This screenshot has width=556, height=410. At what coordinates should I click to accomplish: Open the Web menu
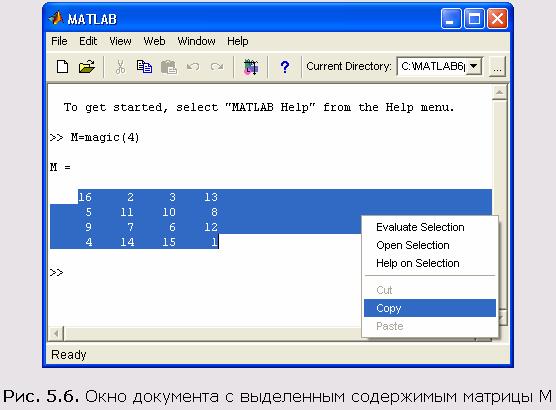[154, 41]
